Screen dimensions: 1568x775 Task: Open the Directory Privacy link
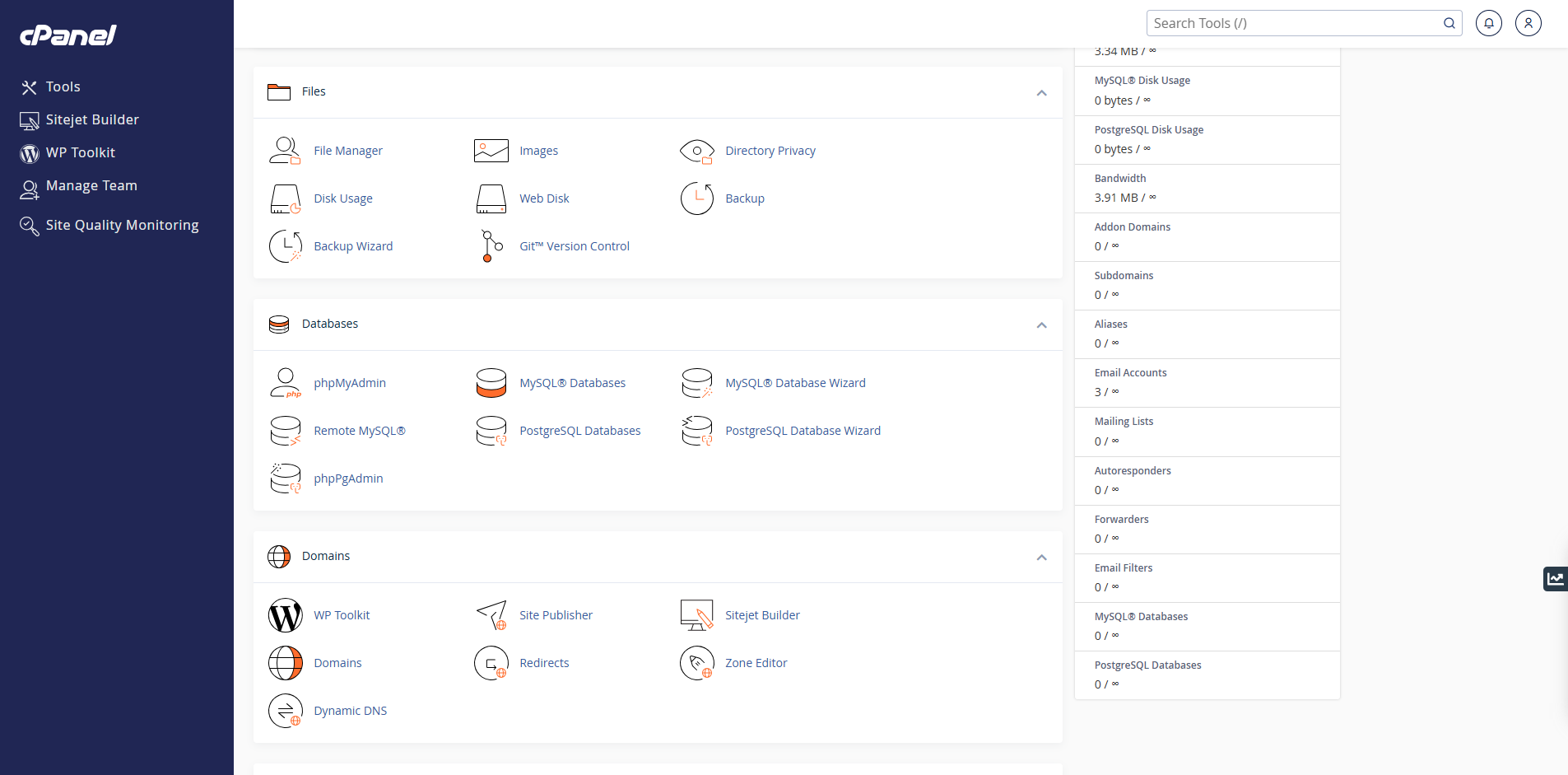[x=770, y=151]
